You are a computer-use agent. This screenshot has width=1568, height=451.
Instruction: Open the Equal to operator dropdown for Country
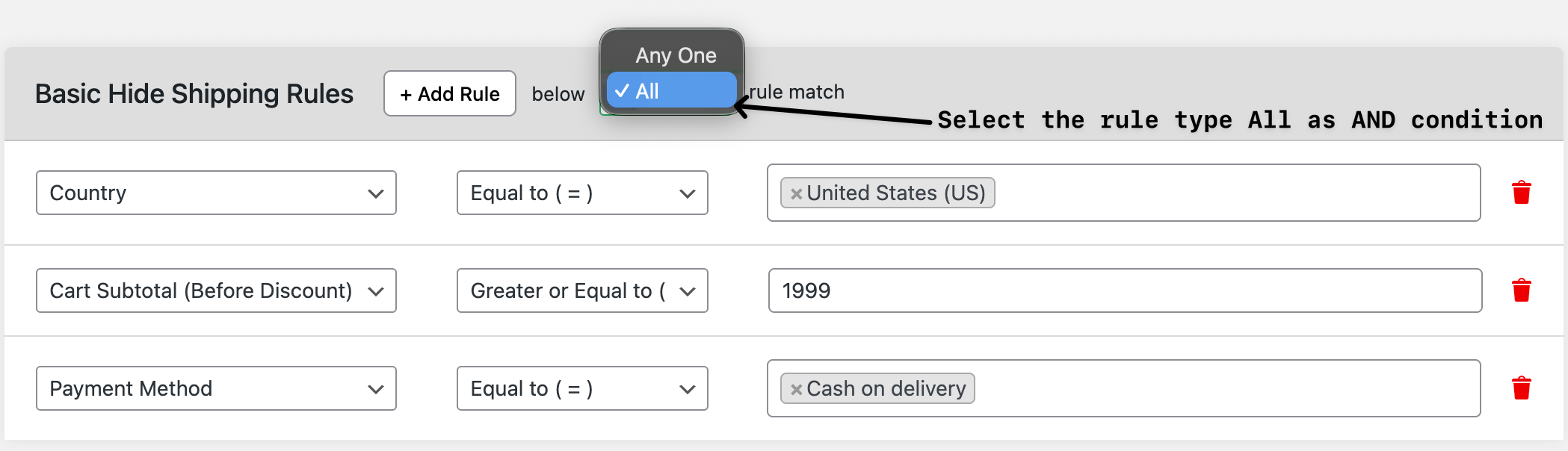point(582,193)
